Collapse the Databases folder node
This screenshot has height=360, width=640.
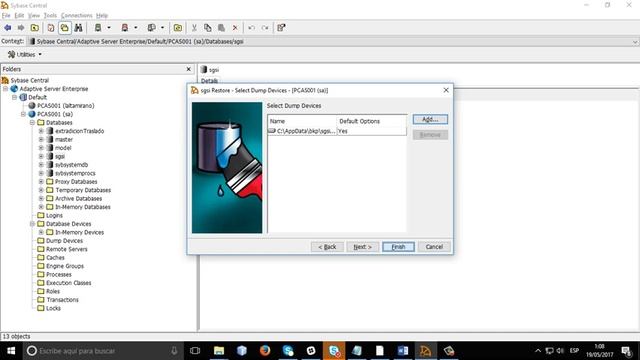[32, 122]
